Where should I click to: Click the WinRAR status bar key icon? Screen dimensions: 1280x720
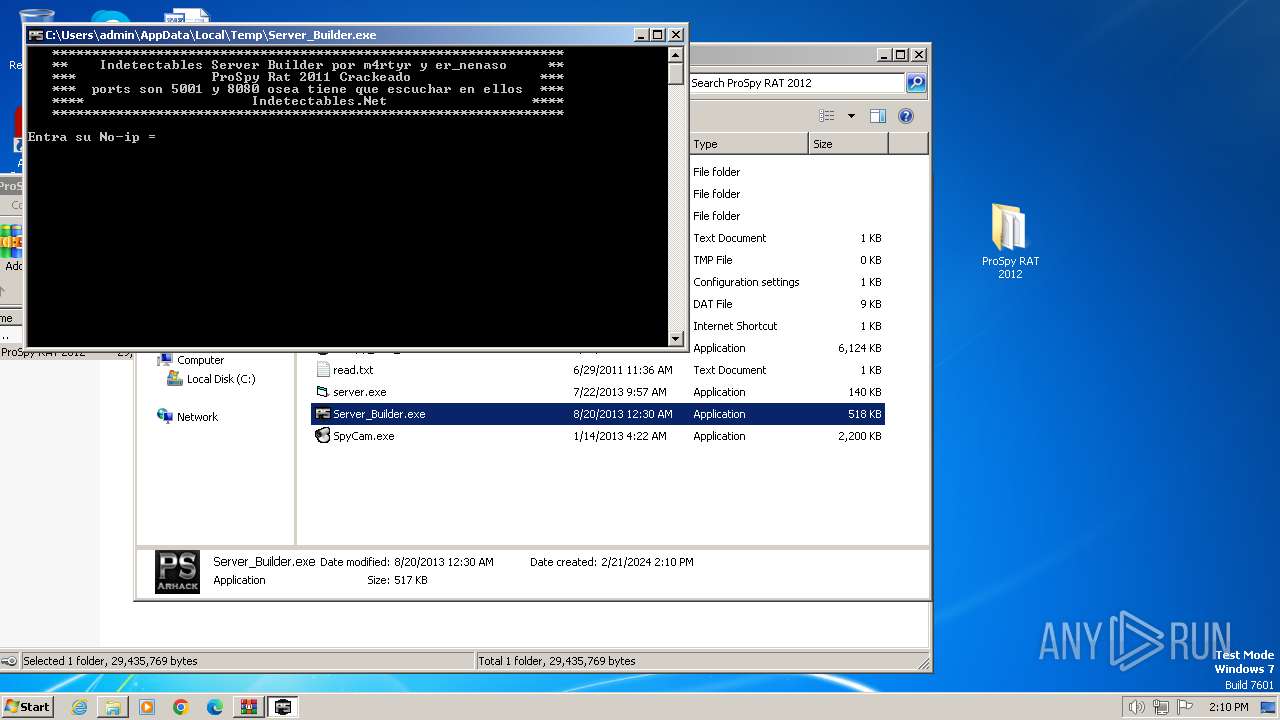tap(9, 661)
